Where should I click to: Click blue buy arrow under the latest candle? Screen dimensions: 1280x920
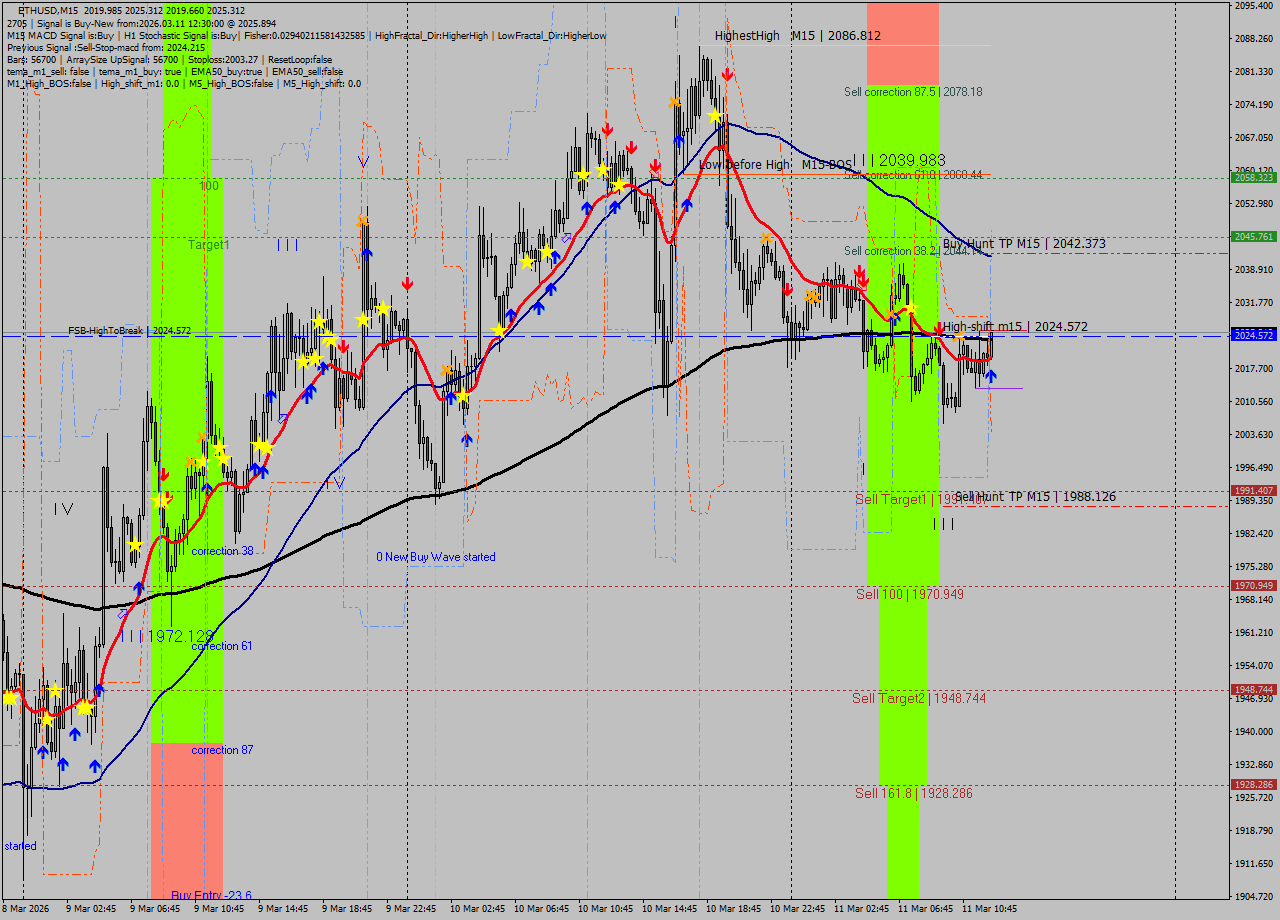[x=990, y=375]
